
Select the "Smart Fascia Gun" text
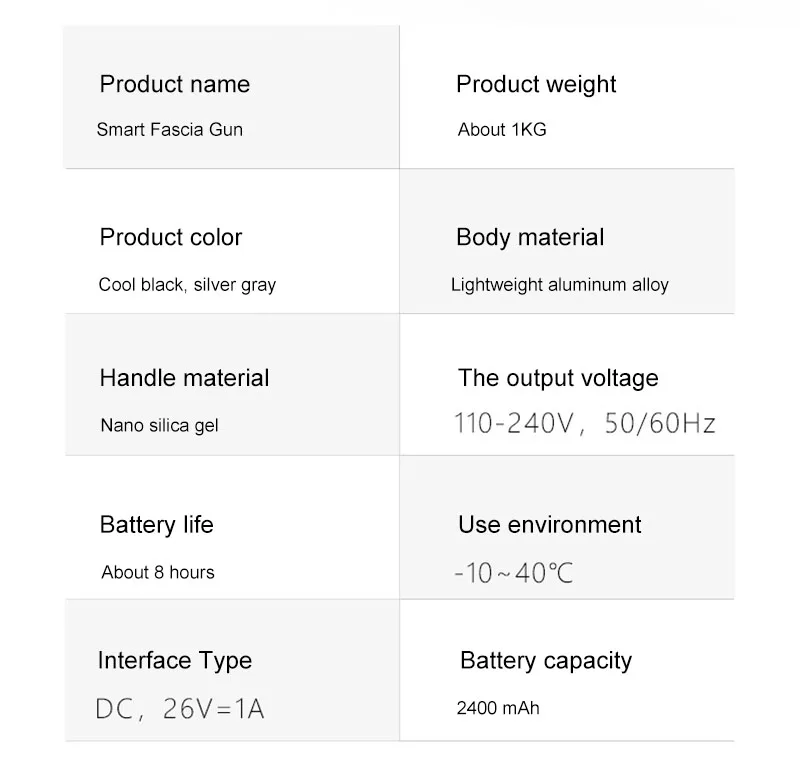(169, 129)
